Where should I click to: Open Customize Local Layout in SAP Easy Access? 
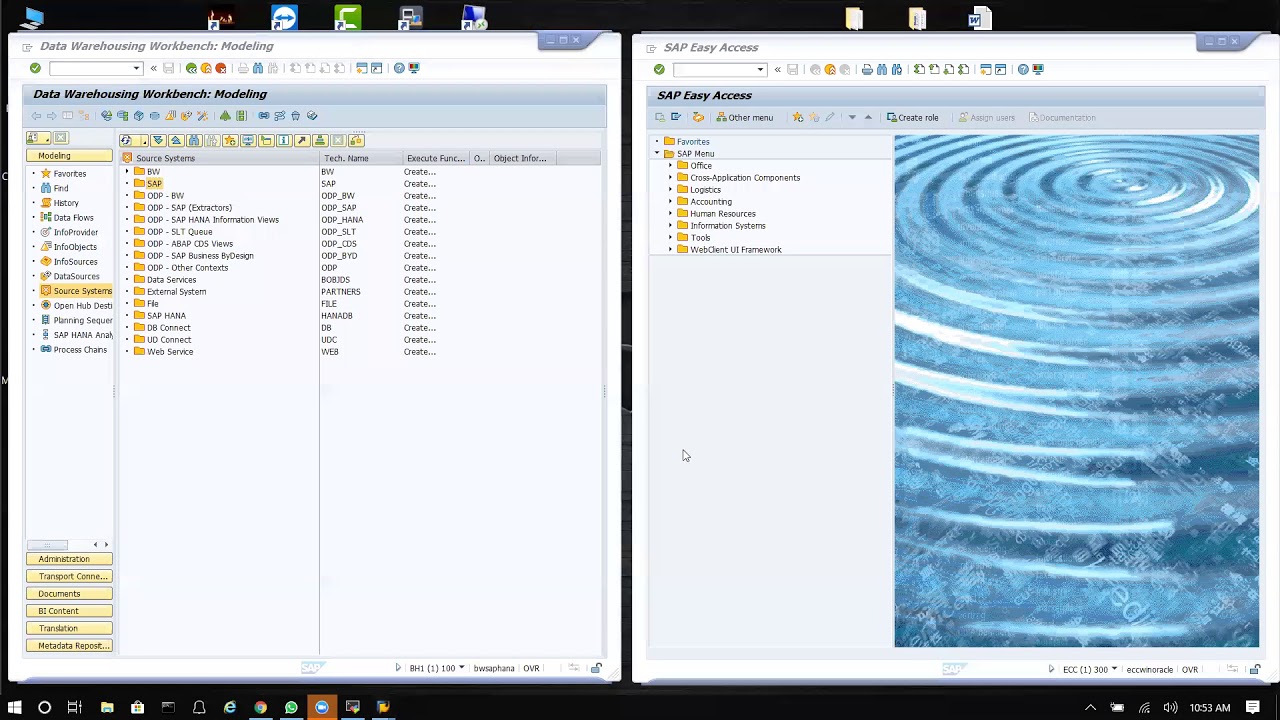pos(1038,69)
